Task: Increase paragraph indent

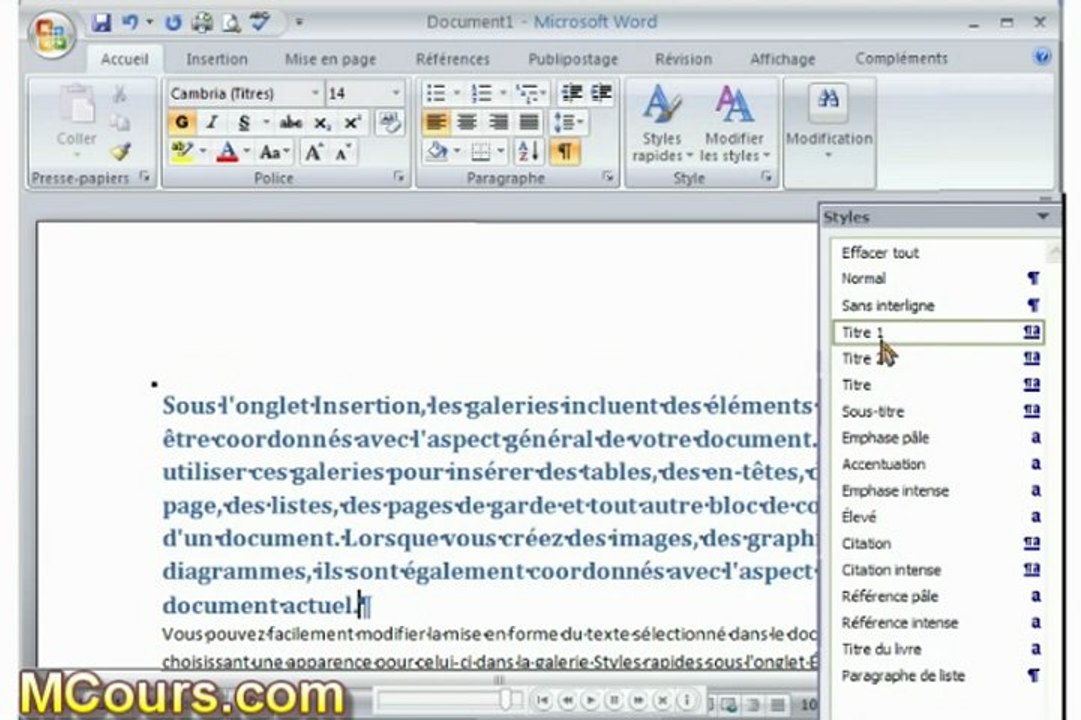Action: pyautogui.click(x=601, y=92)
